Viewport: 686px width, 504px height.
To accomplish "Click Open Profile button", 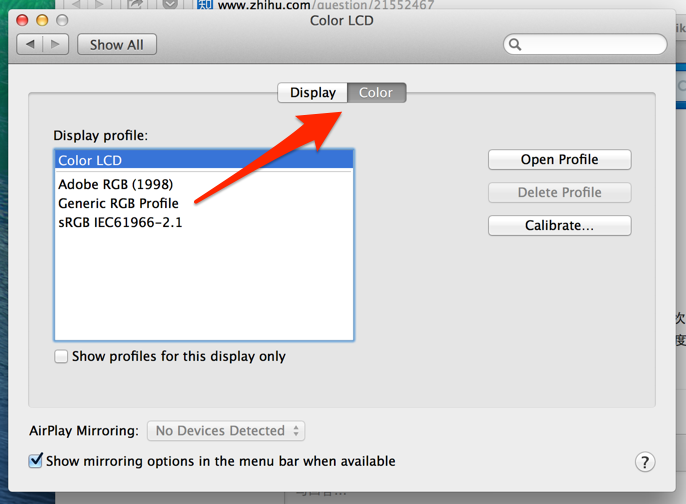I will (x=560, y=160).
